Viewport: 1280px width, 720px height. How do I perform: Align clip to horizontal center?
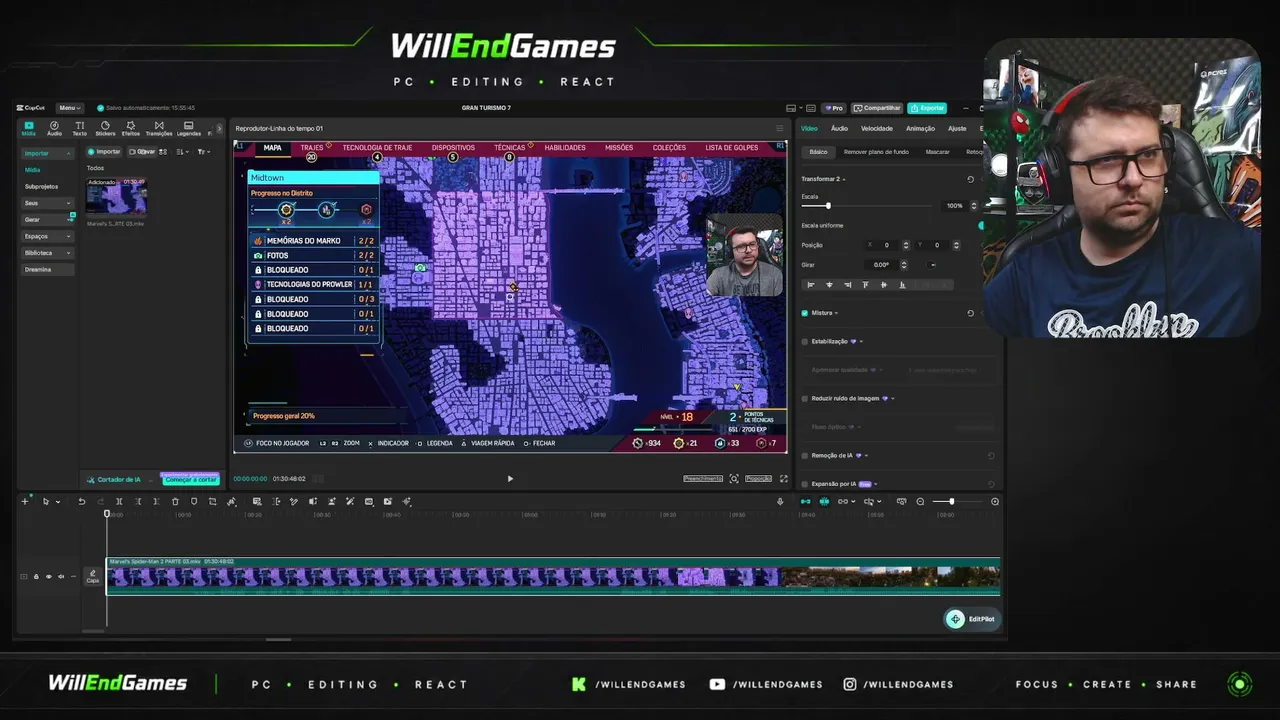(x=829, y=285)
